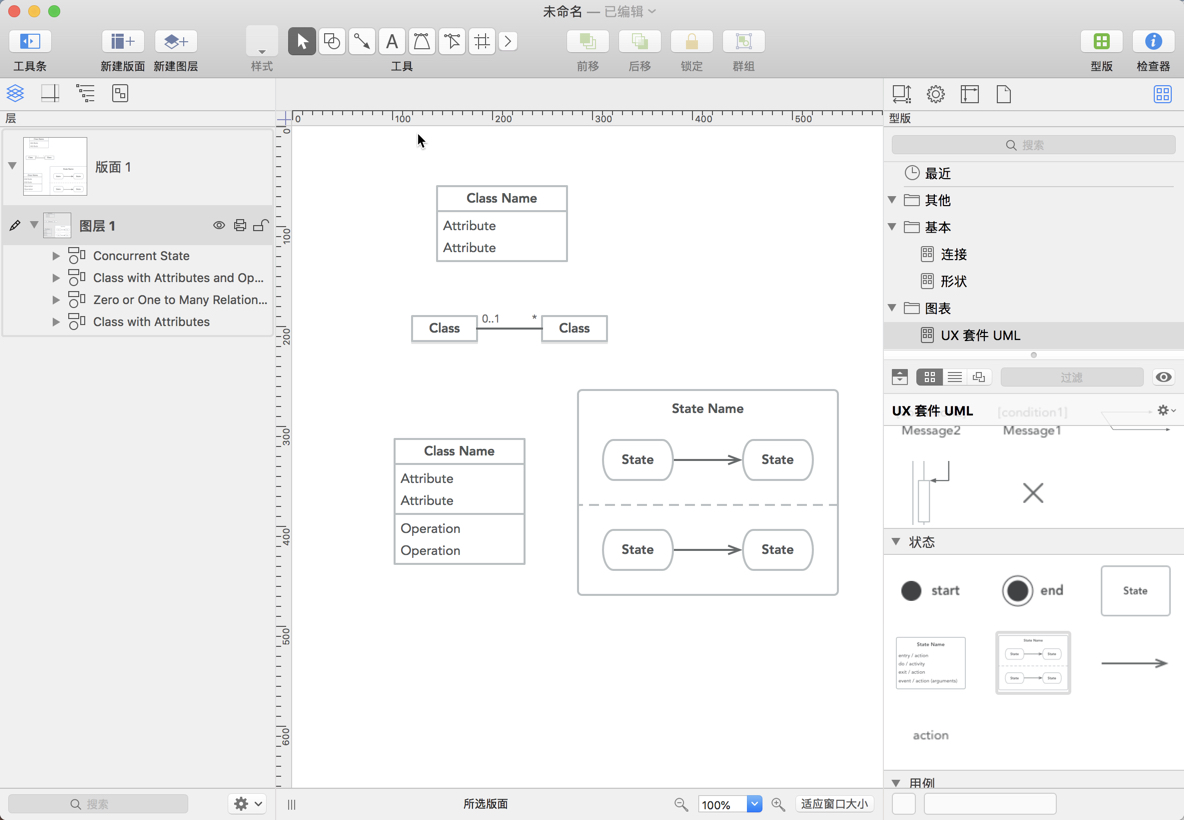Select the start state stencil
Image resolution: width=1184 pixels, height=820 pixels.
(x=913, y=590)
